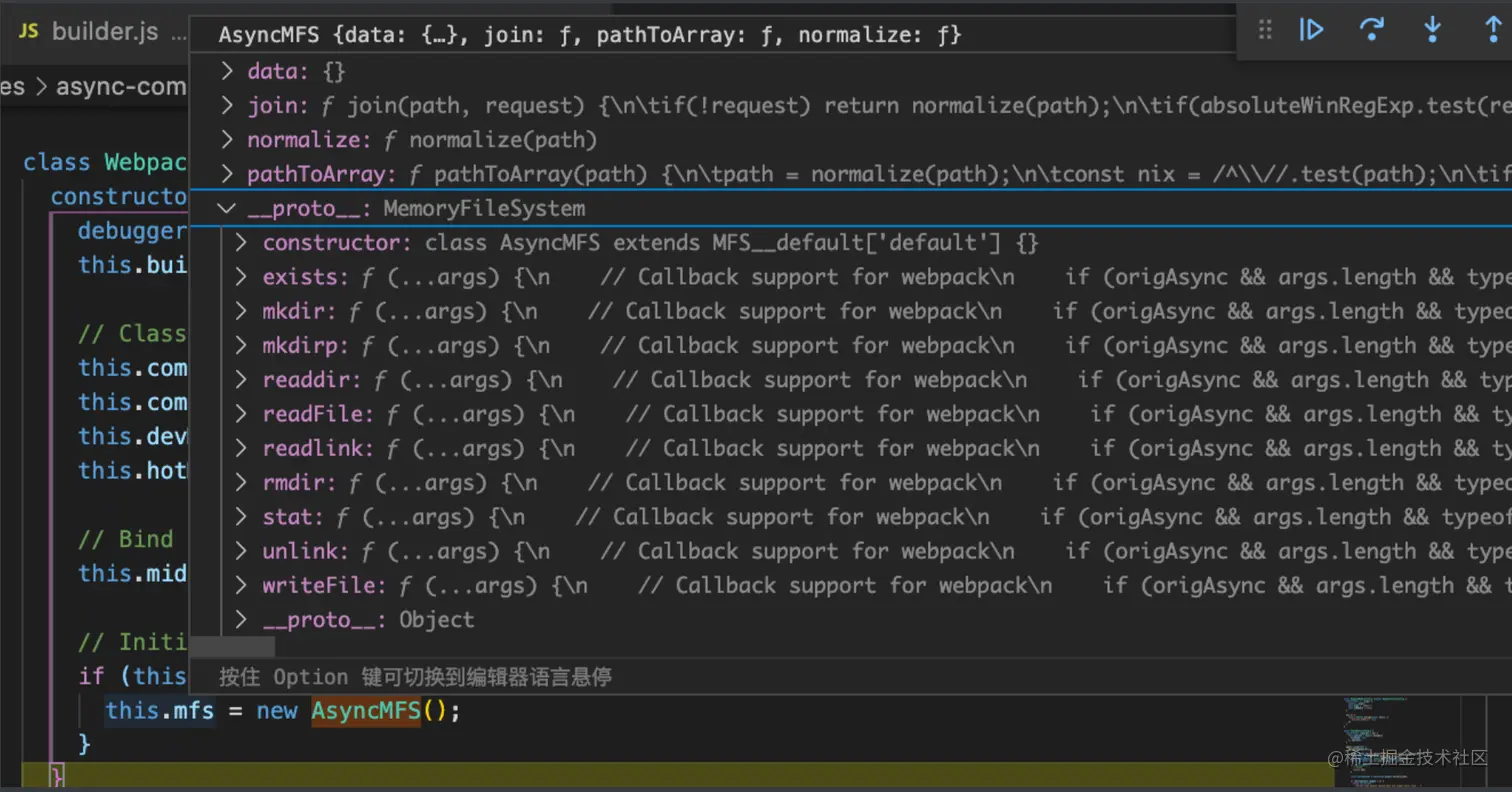Click the 'constructo' line in editor
Image resolution: width=1512 pixels, height=792 pixels.
click(119, 196)
